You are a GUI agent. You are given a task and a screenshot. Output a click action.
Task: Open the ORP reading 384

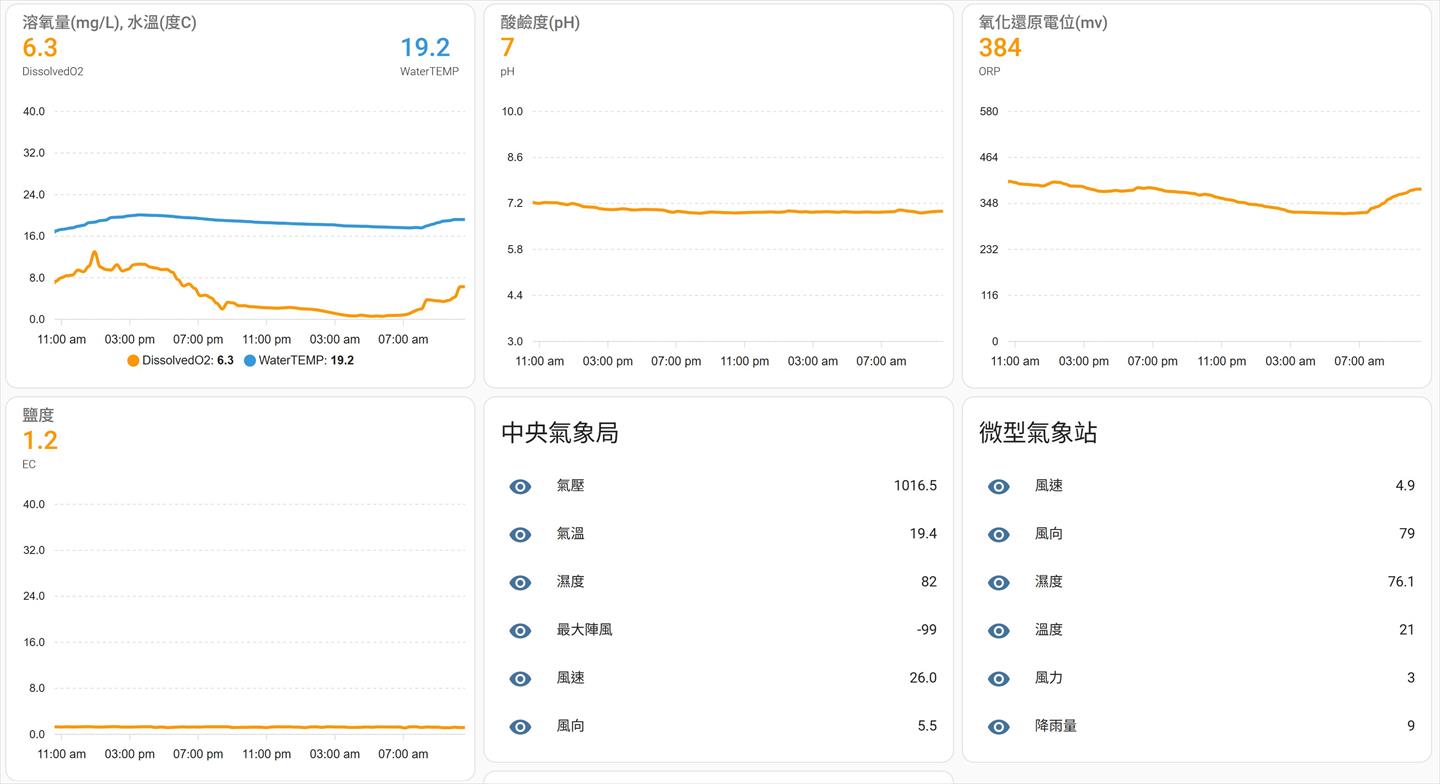coord(1000,48)
